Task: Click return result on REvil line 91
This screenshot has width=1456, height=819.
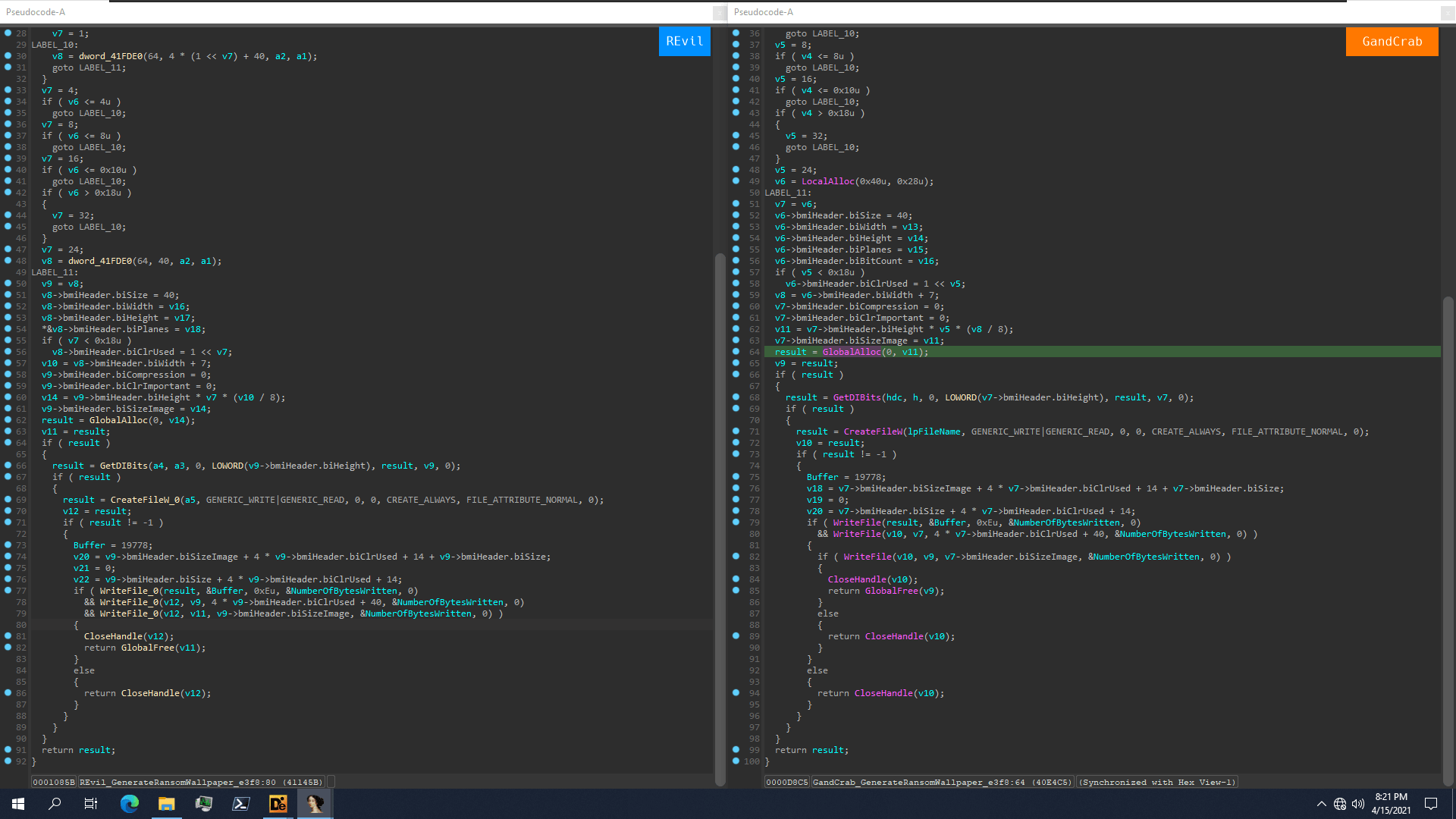Action: [78, 750]
